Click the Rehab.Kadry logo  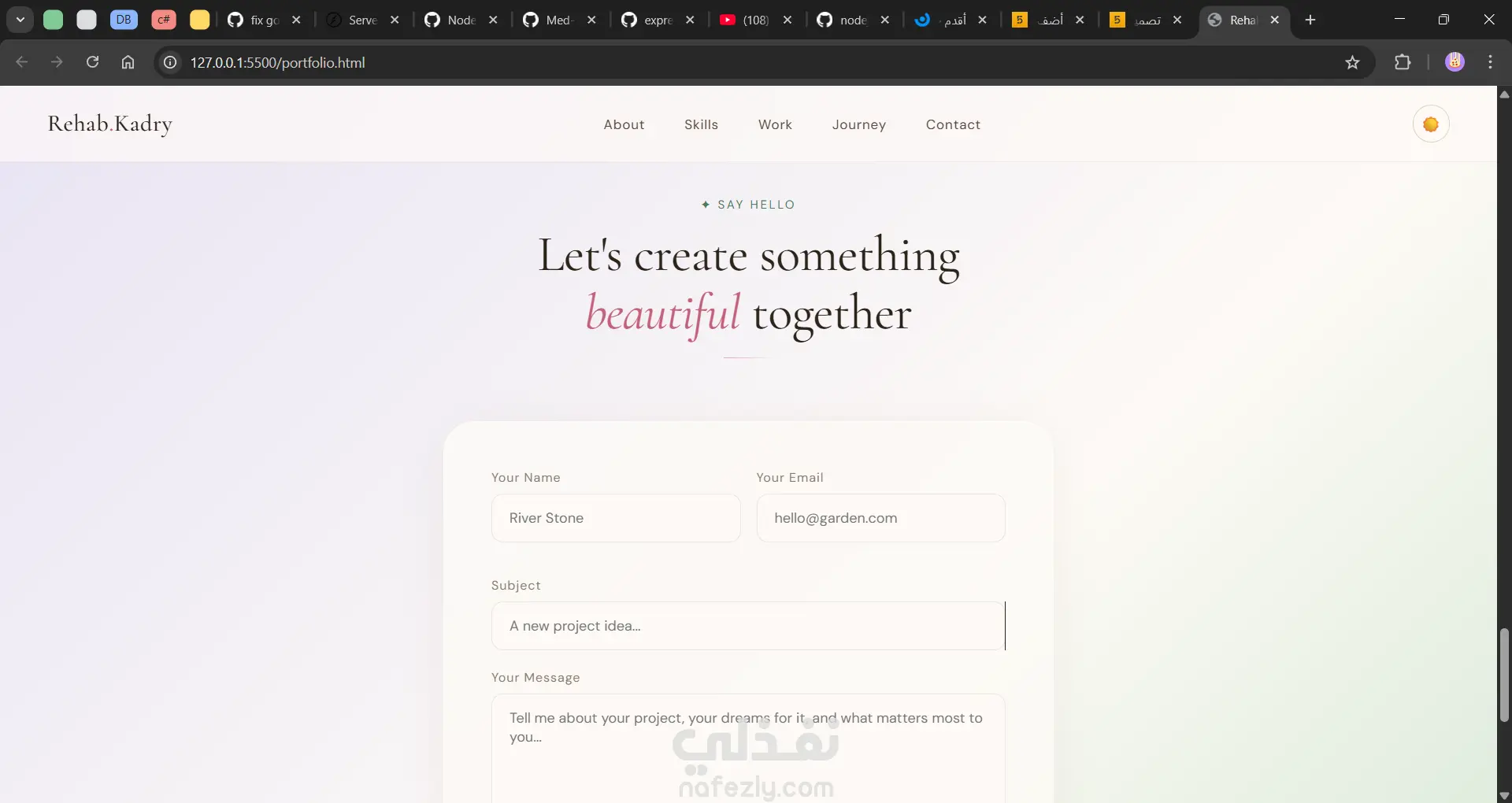109,124
